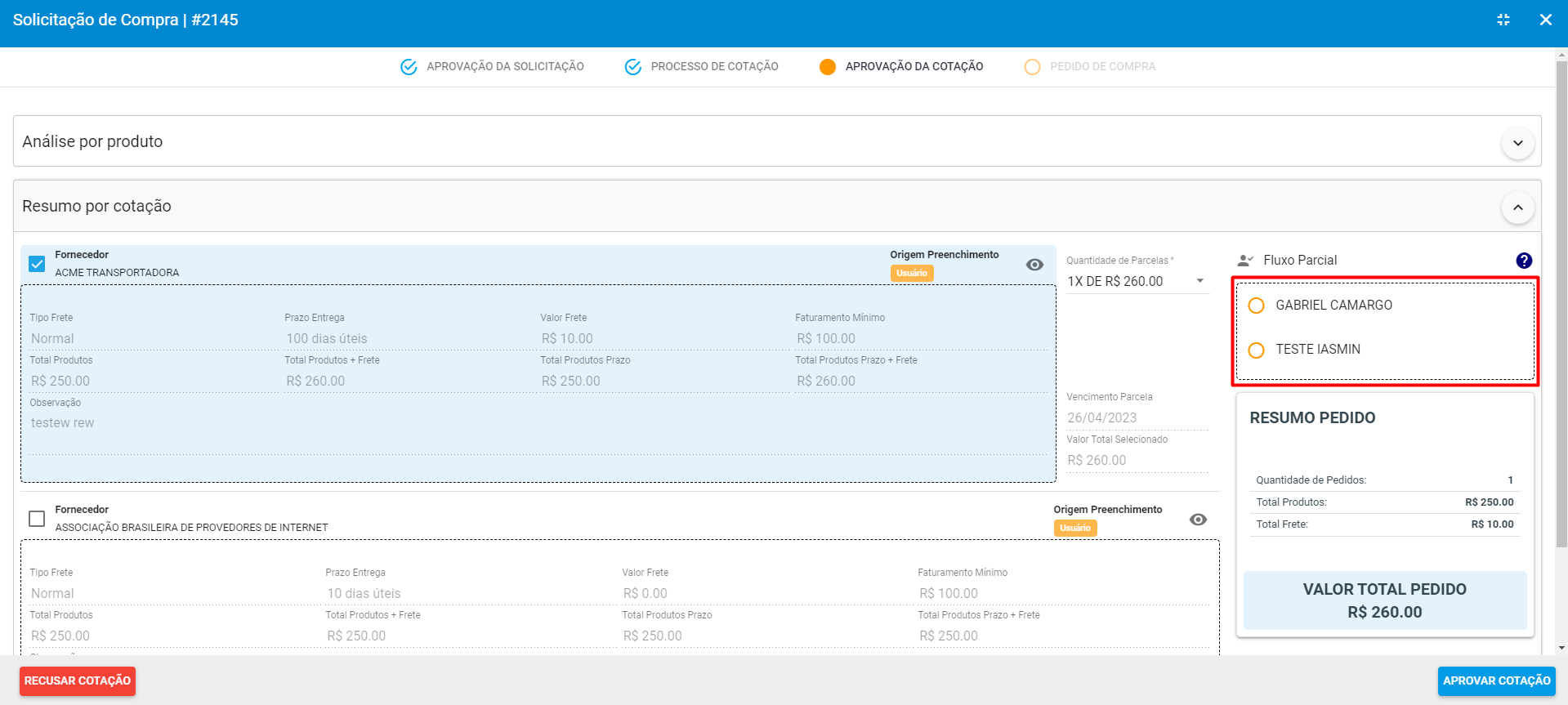Click 'ASSOCIAÇÃO BRASILEIRA DE PROVEDORES DE INTERNET' name

[191, 528]
